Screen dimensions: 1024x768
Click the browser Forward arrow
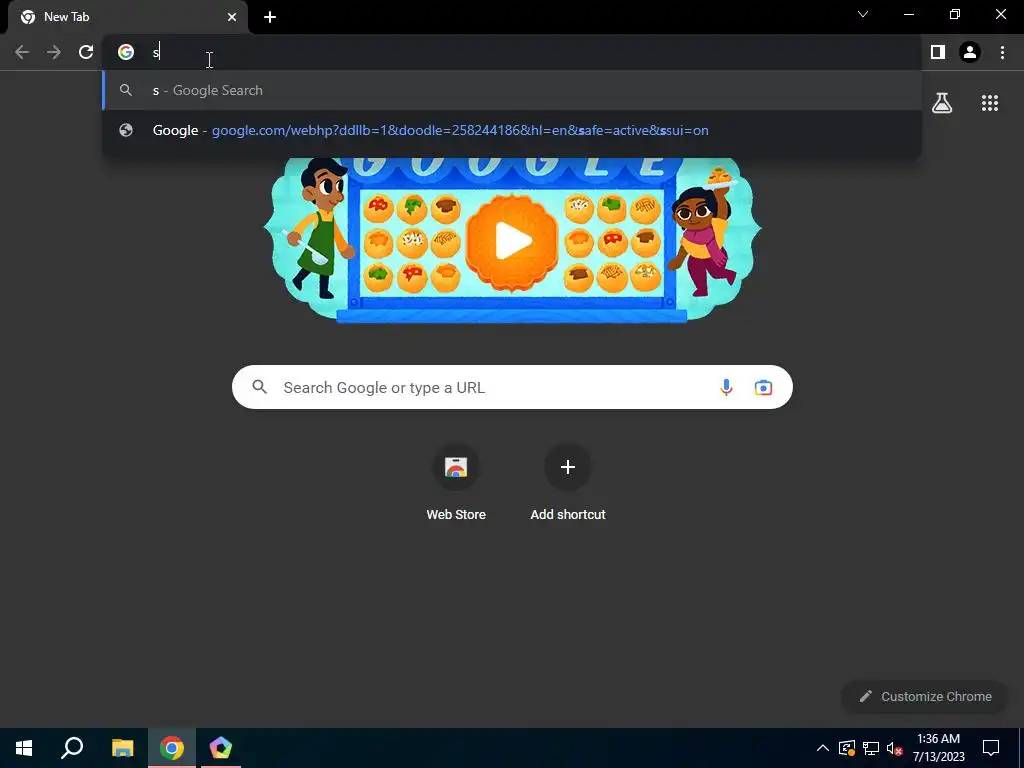tap(54, 52)
